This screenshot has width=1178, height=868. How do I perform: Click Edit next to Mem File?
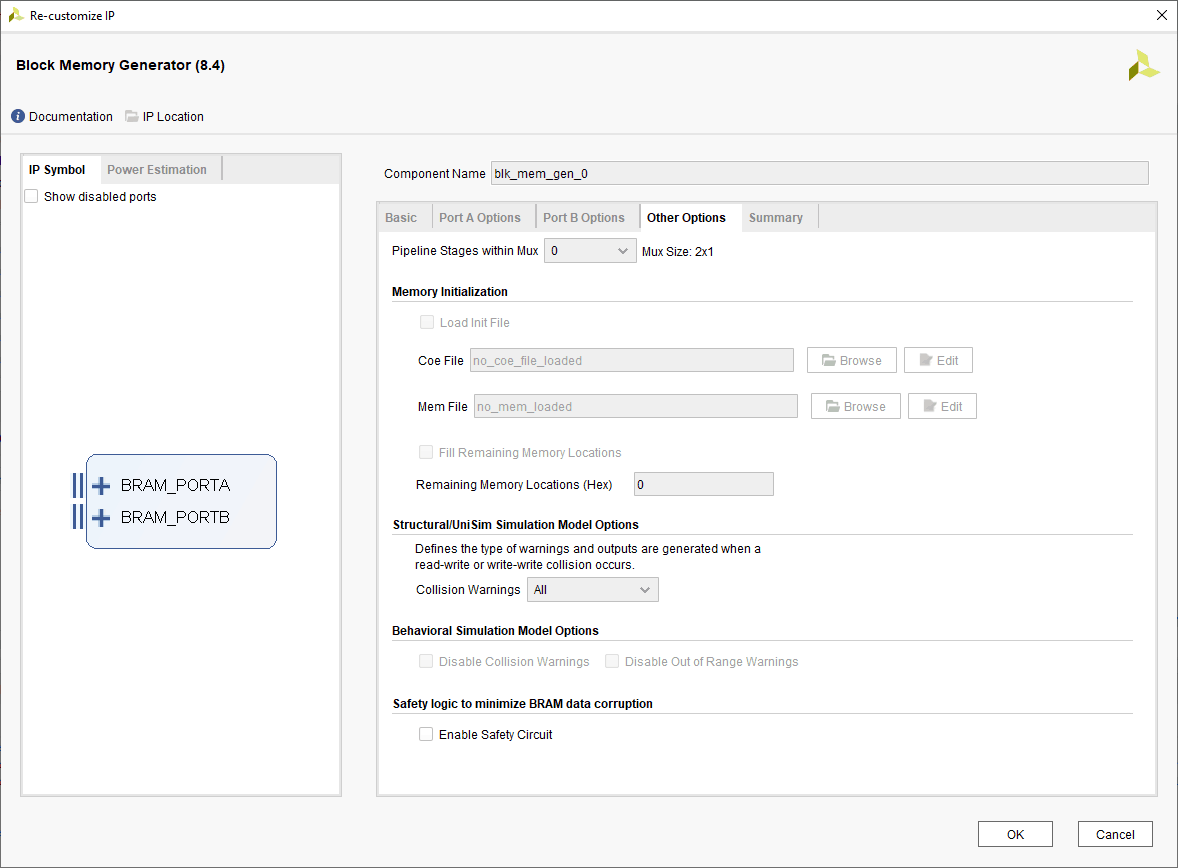pyautogui.click(x=942, y=407)
